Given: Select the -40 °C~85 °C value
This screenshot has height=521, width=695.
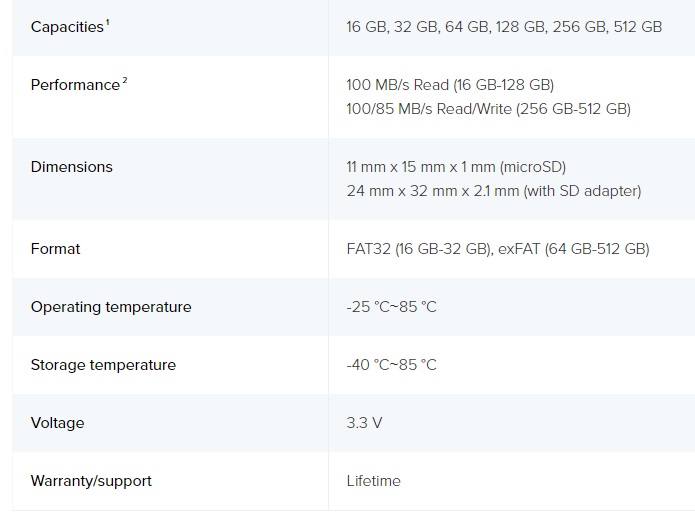Looking at the screenshot, I should [391, 365].
